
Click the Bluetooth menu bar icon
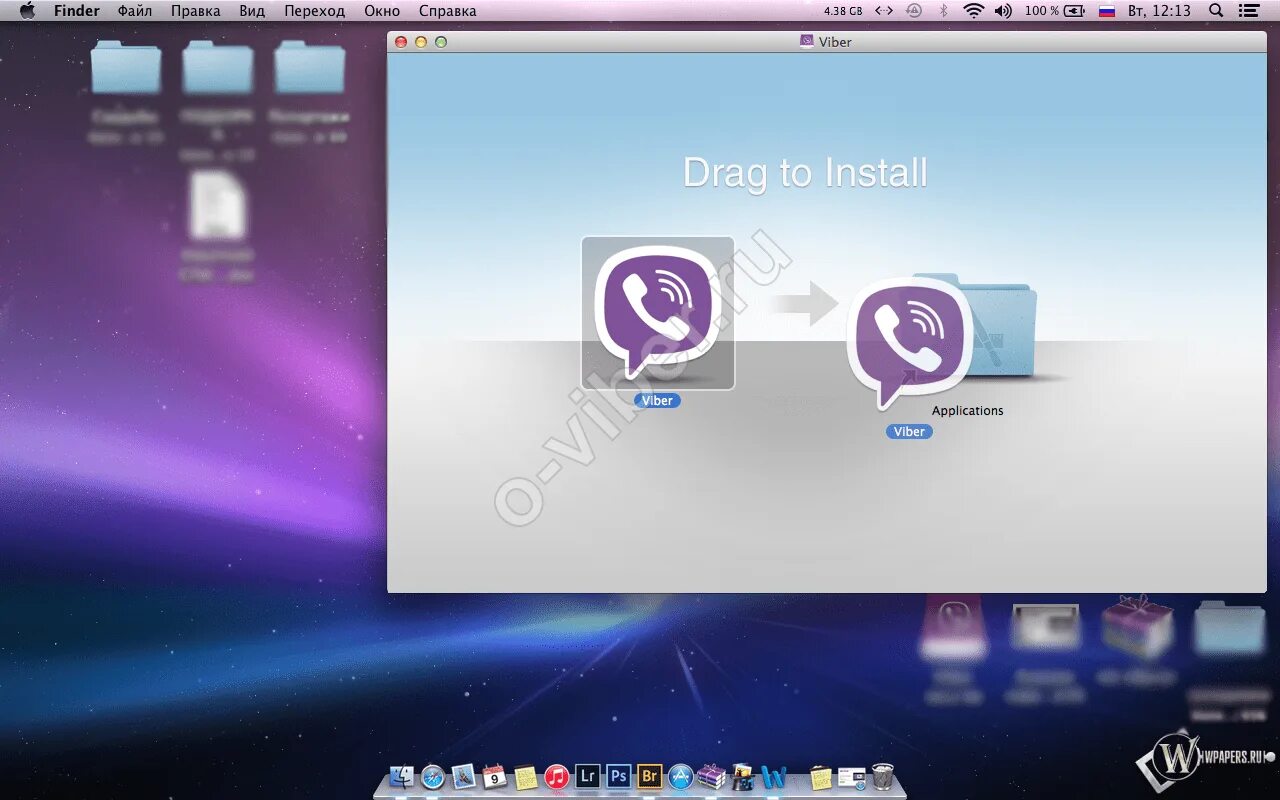[x=943, y=10]
